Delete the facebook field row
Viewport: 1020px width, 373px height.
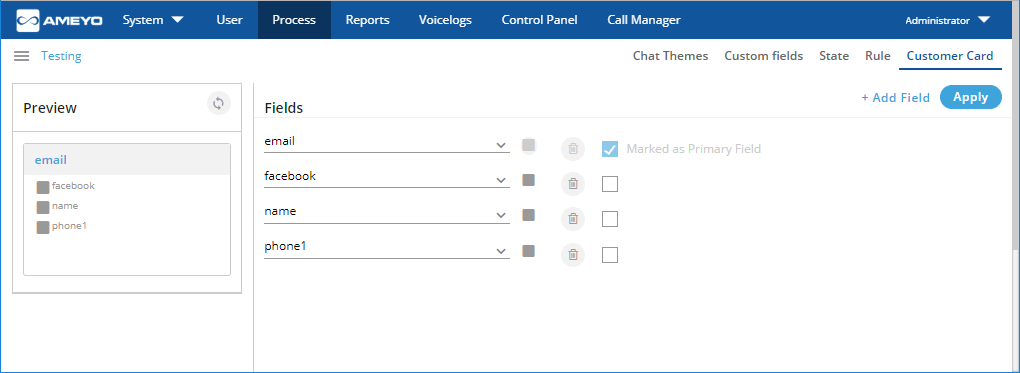573,184
